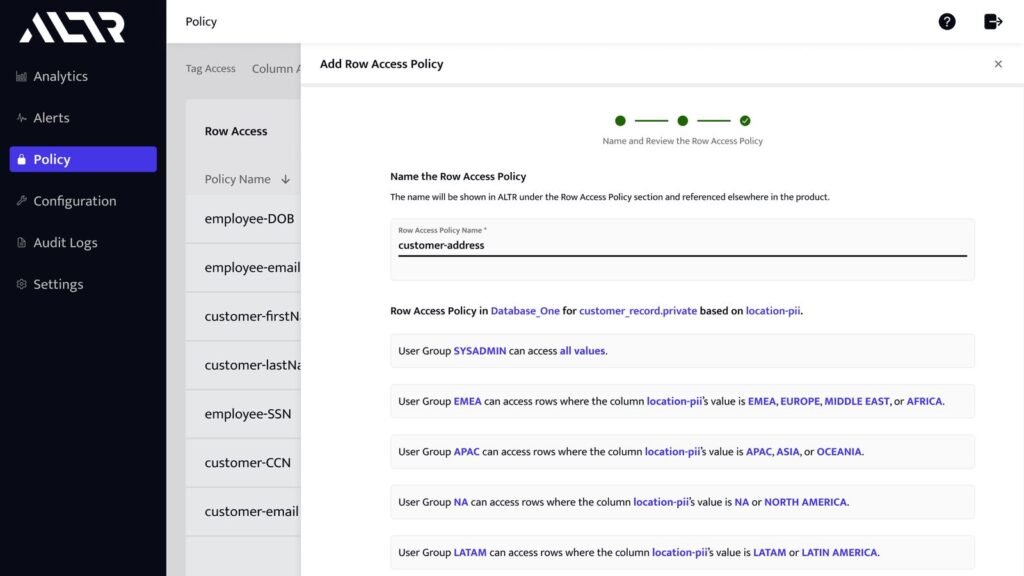This screenshot has height=576, width=1024.
Task: Click the location-pii link
Action: [x=775, y=311]
